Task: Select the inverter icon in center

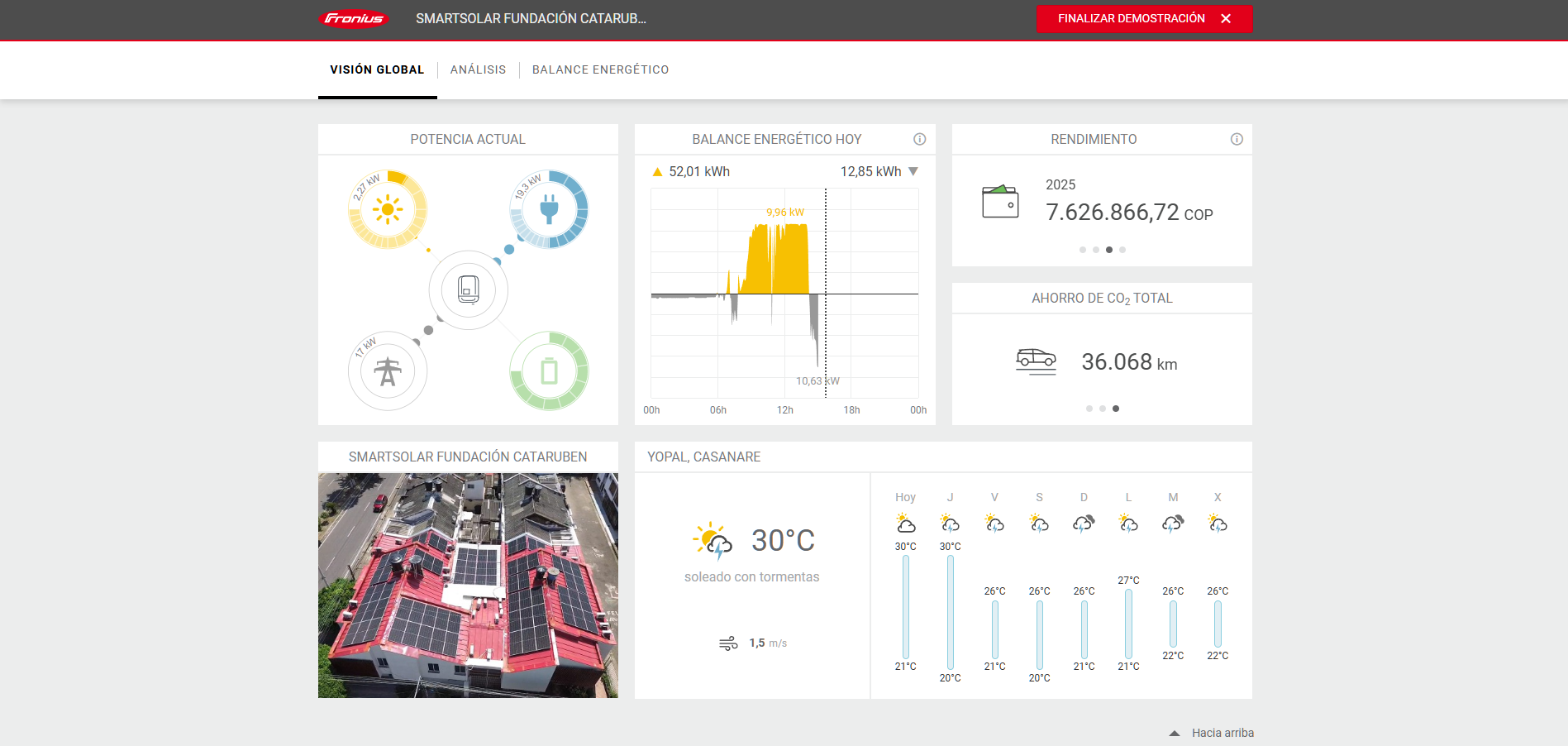Action: (x=468, y=290)
